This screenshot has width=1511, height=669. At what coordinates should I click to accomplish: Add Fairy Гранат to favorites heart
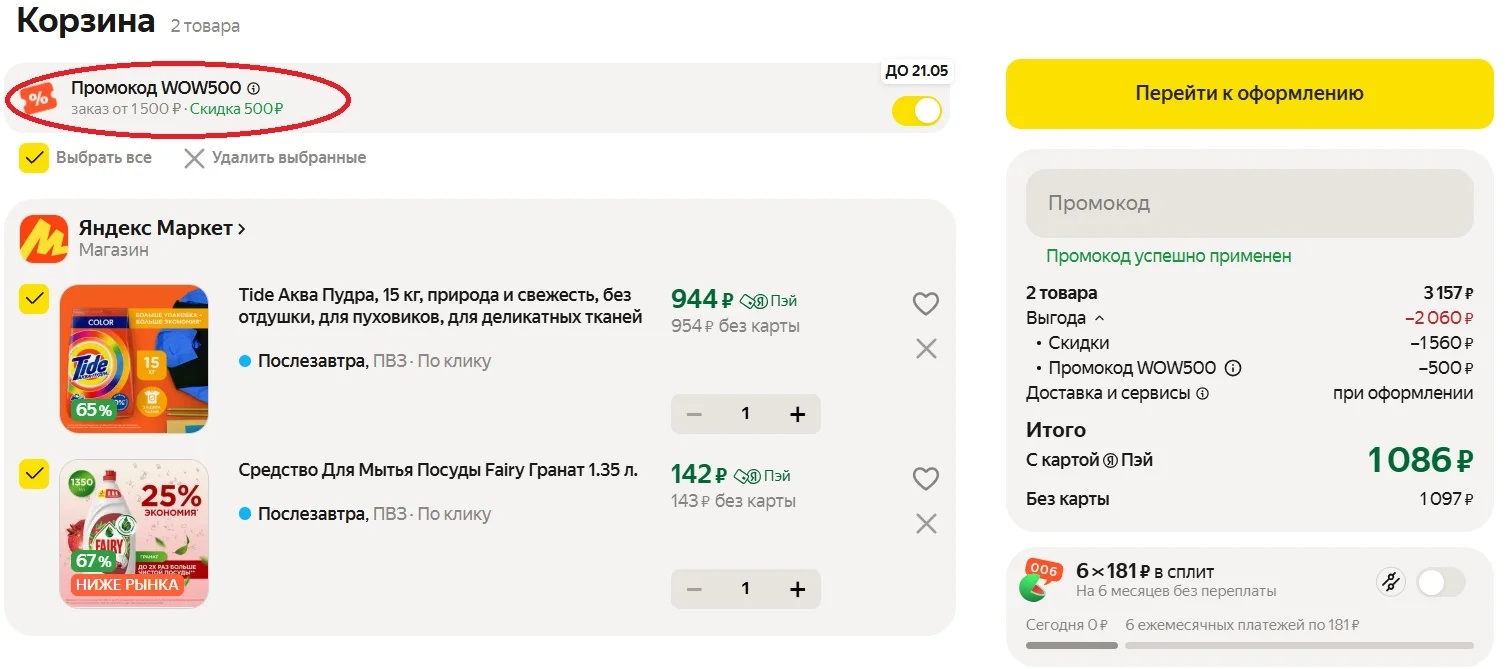coord(926,479)
